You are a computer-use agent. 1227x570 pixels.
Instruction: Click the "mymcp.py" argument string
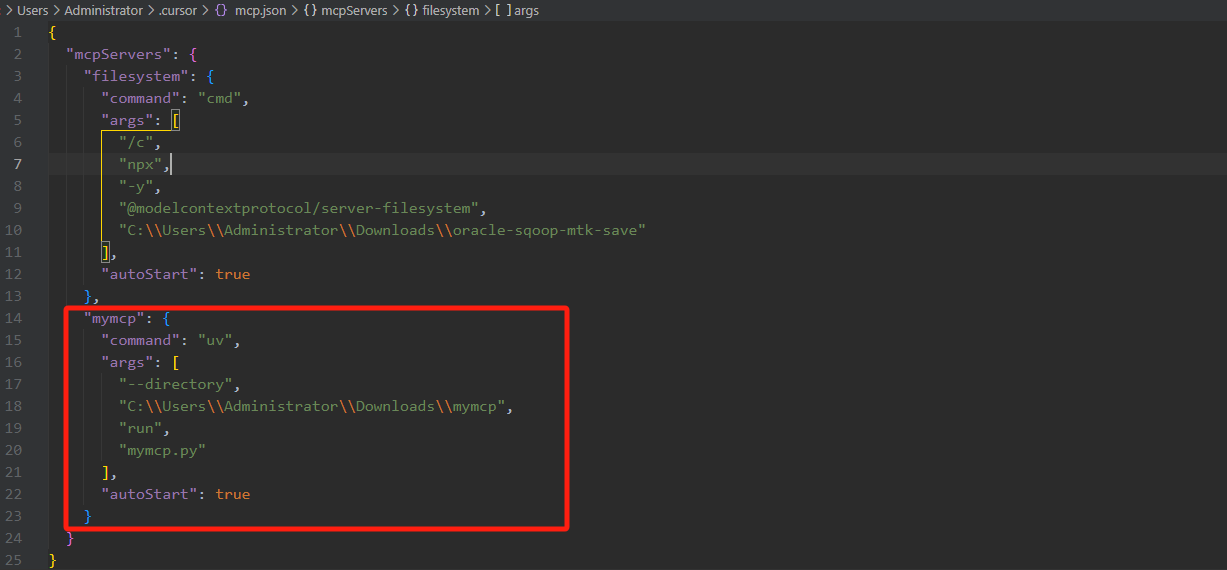(x=162, y=450)
